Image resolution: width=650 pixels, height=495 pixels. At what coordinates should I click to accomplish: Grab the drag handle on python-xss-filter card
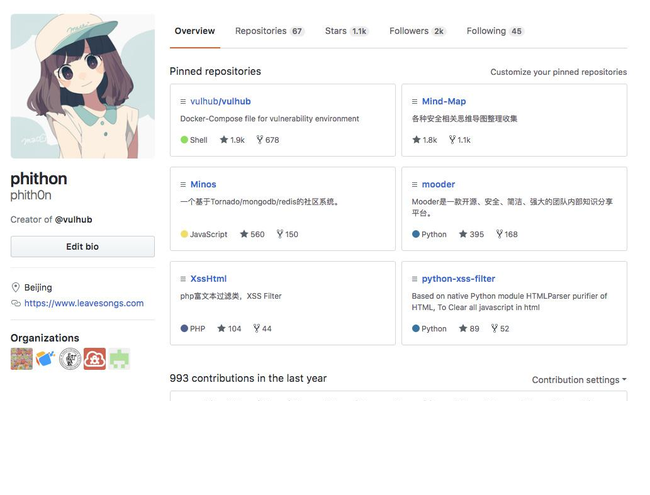pos(414,279)
